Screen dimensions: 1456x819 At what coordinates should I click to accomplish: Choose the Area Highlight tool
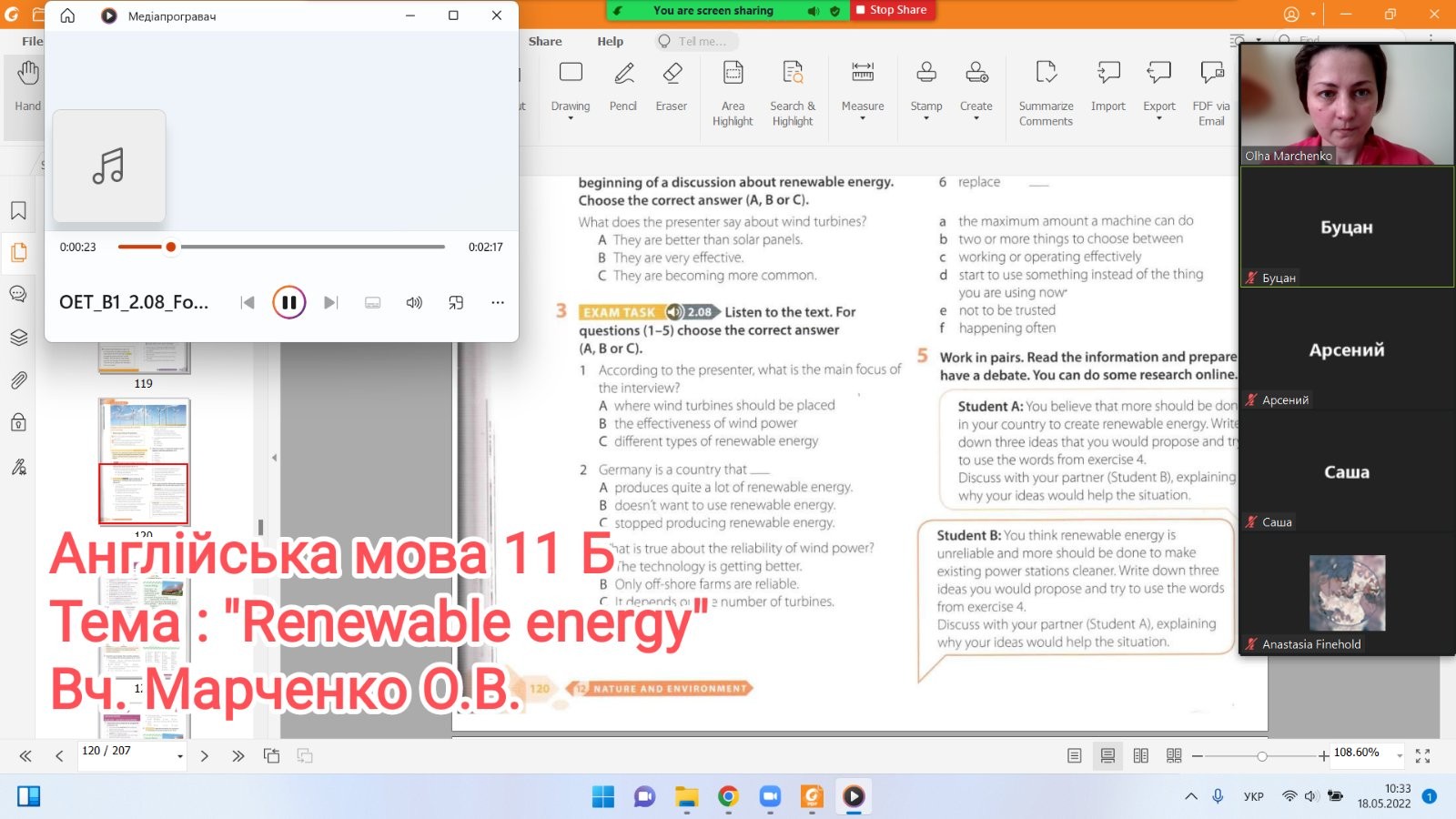coord(733,91)
